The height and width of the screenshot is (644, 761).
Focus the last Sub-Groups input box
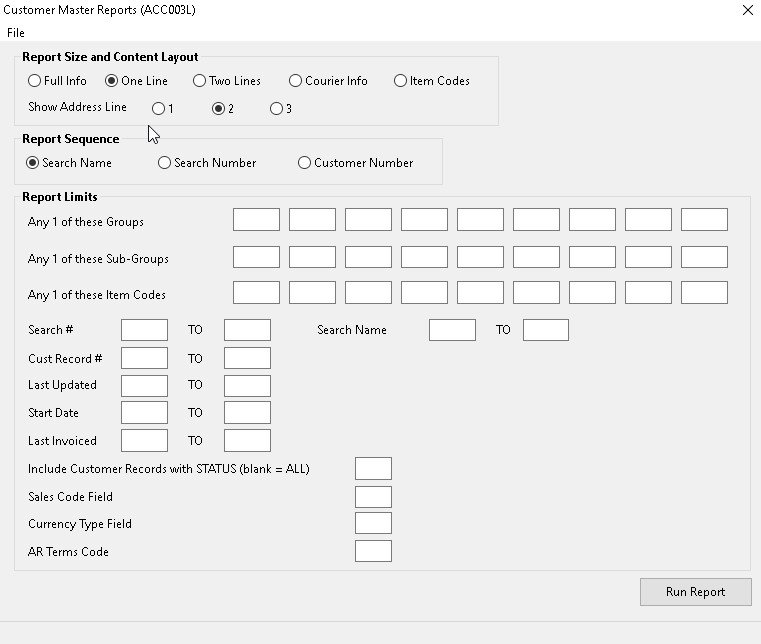pyautogui.click(x=704, y=257)
